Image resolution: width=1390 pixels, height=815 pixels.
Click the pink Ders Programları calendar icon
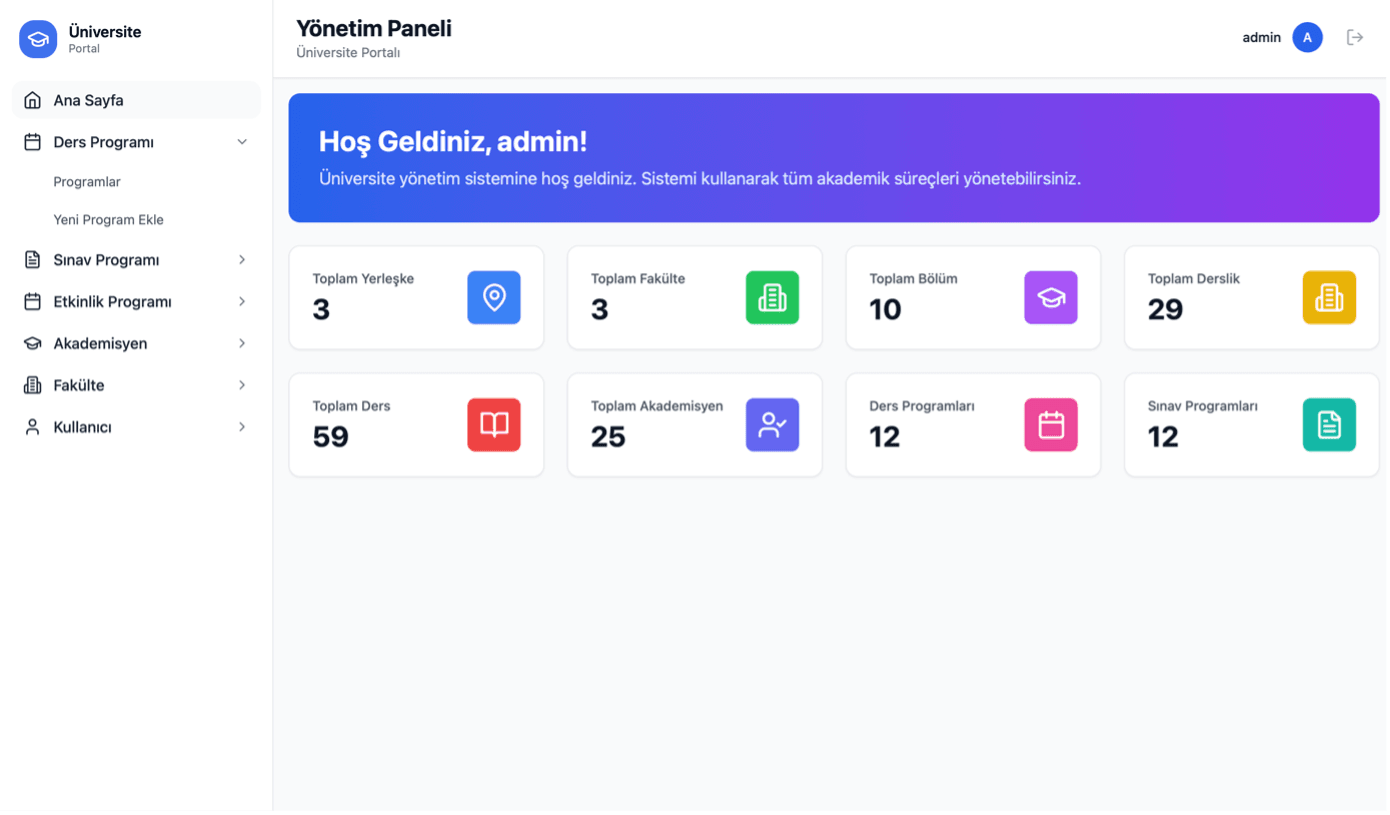tap(1051, 424)
